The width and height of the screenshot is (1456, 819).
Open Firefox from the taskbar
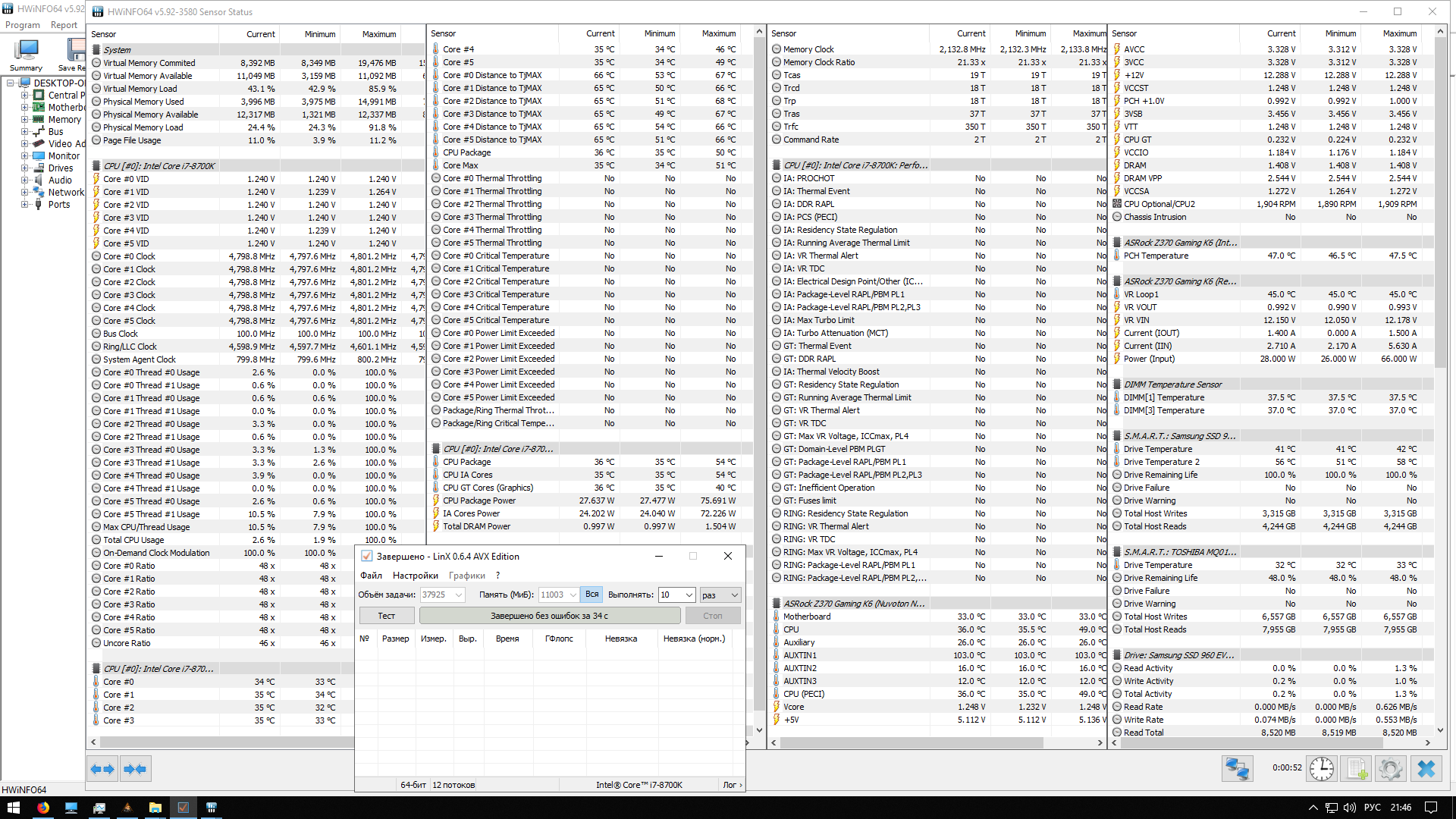(43, 808)
